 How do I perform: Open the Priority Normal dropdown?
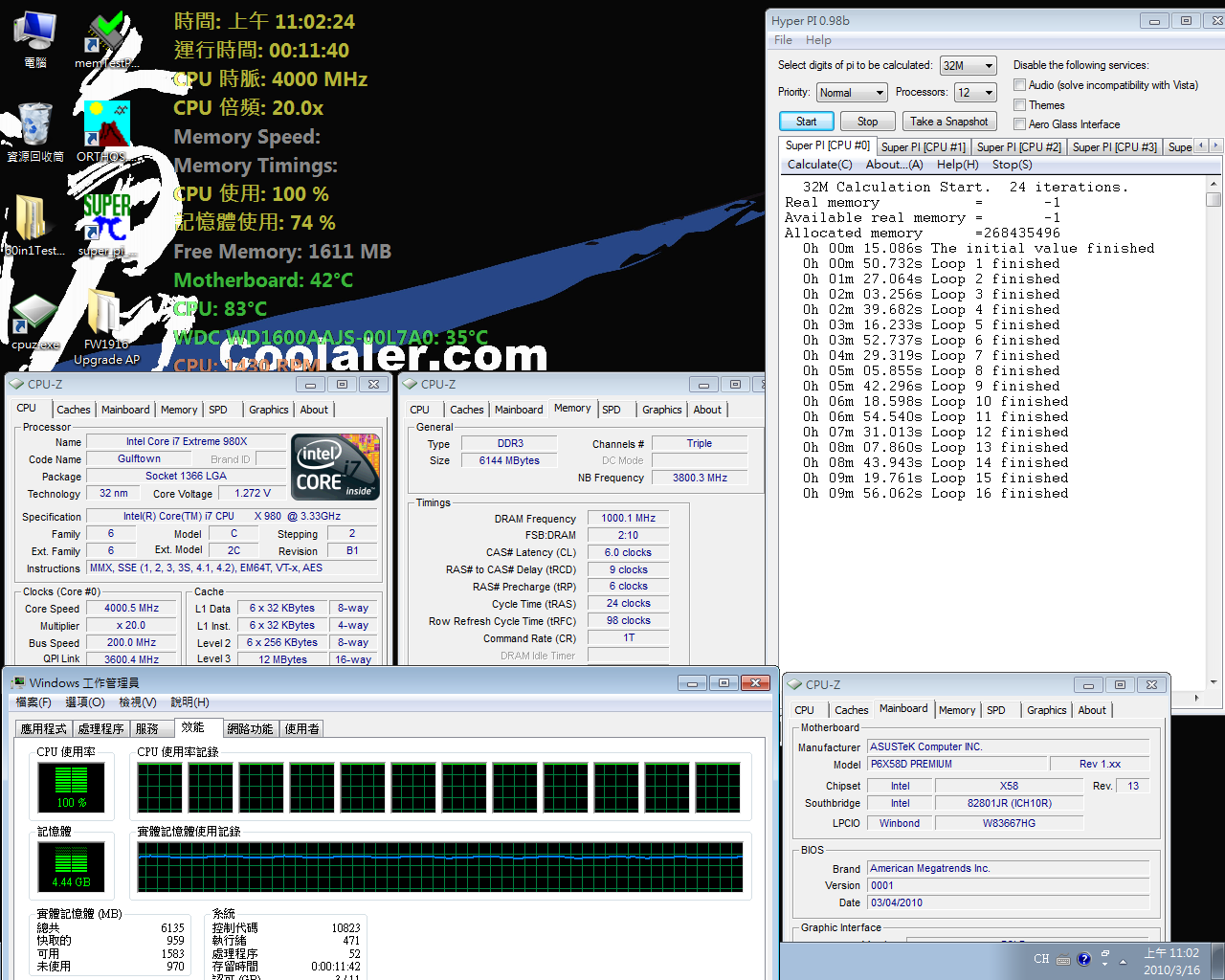(x=852, y=93)
